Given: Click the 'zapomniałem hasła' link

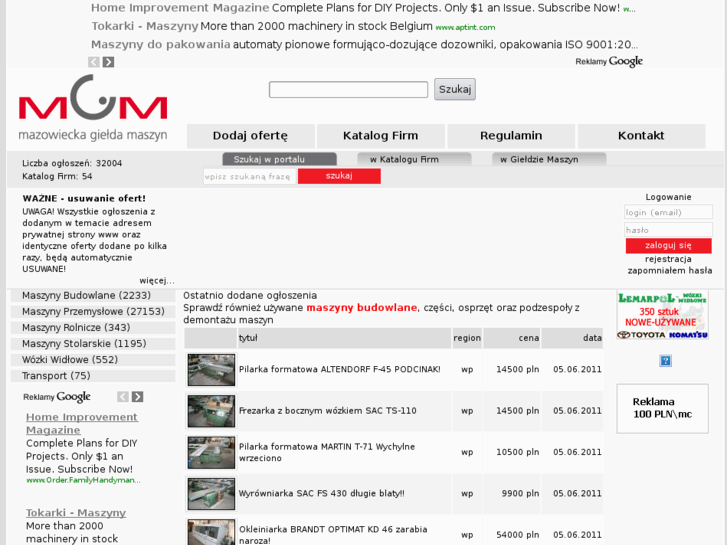Looking at the screenshot, I should pyautogui.click(x=669, y=270).
